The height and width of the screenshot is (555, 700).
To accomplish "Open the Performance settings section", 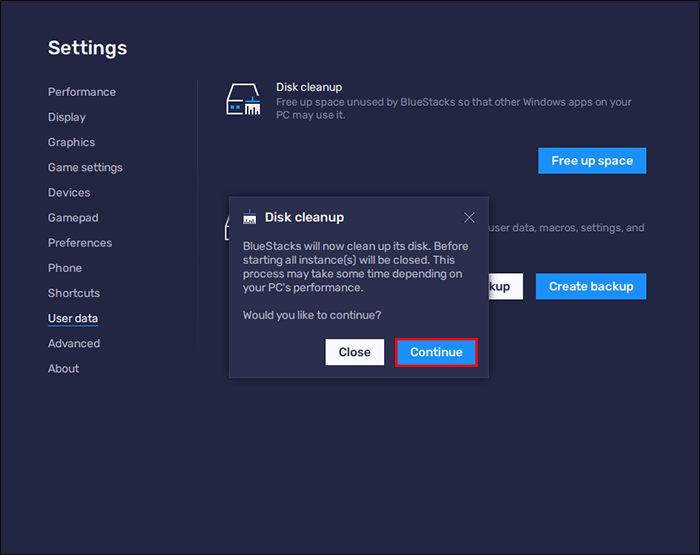I will pyautogui.click(x=82, y=92).
